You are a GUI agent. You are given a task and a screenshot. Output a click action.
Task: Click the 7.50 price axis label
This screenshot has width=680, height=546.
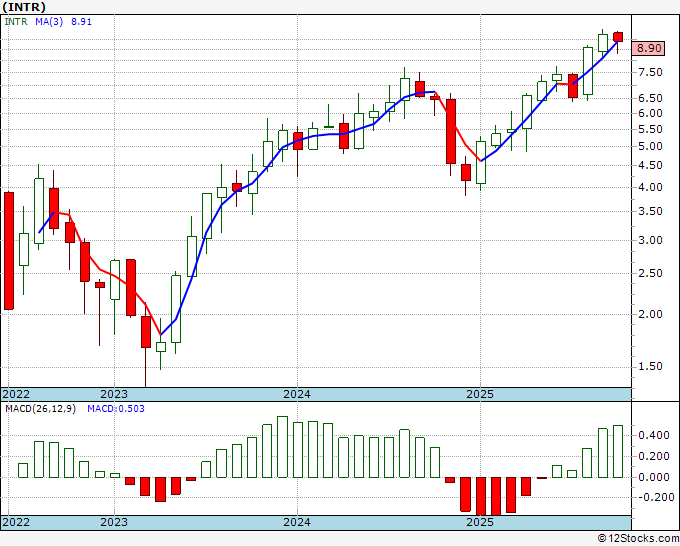(x=650, y=72)
